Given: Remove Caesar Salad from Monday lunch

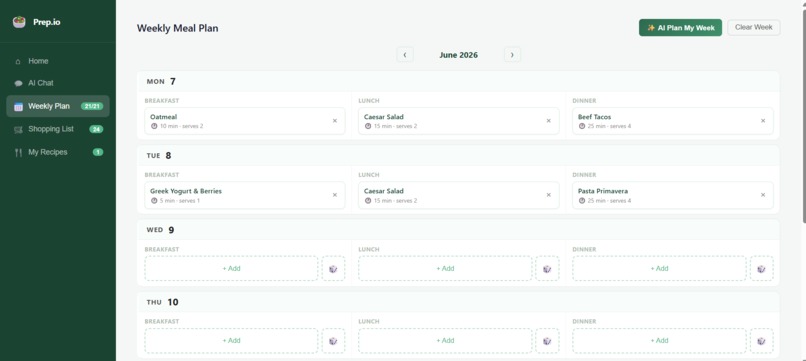Looking at the screenshot, I should point(548,121).
